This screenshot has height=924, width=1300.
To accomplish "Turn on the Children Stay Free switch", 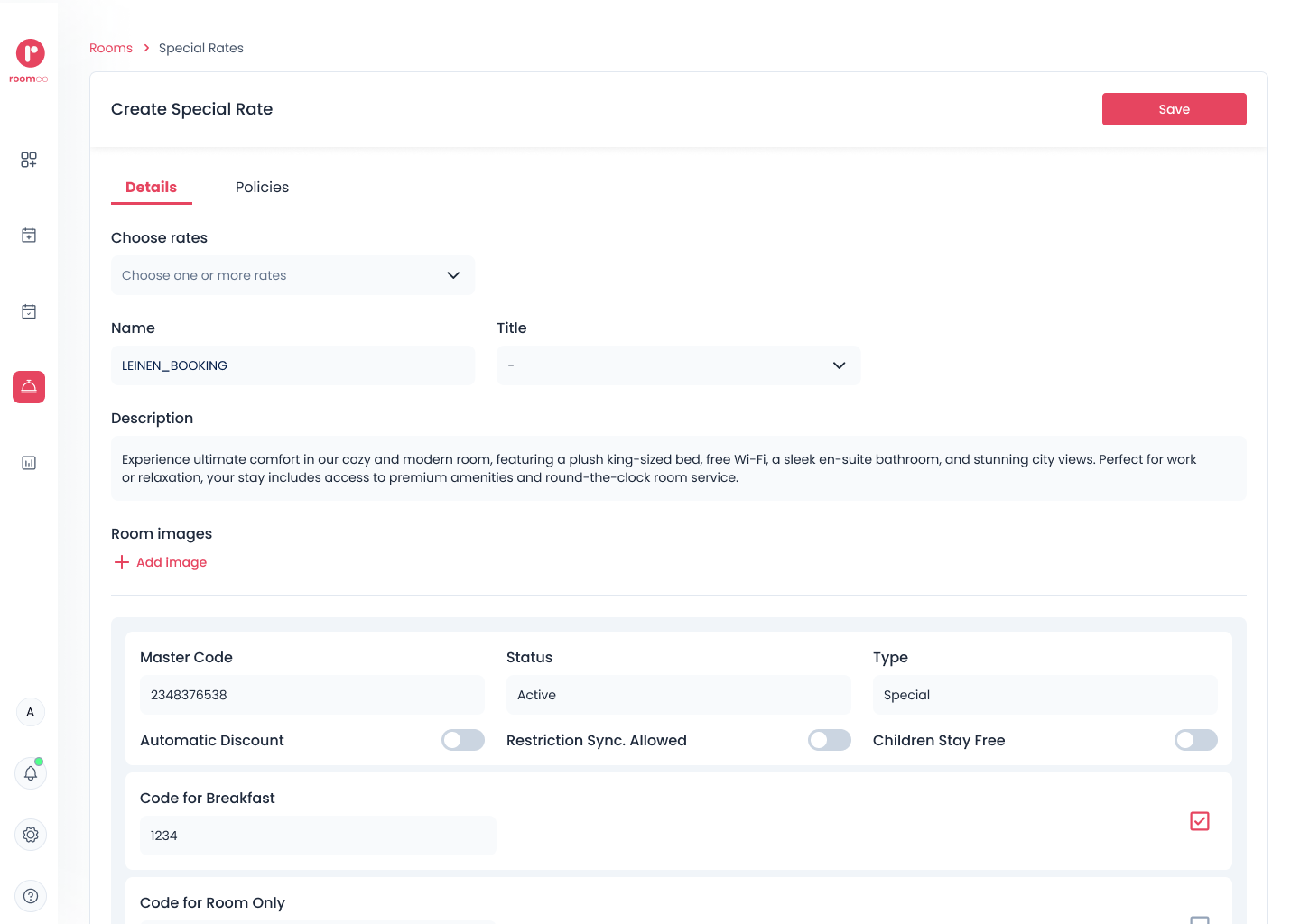I will [x=1196, y=740].
